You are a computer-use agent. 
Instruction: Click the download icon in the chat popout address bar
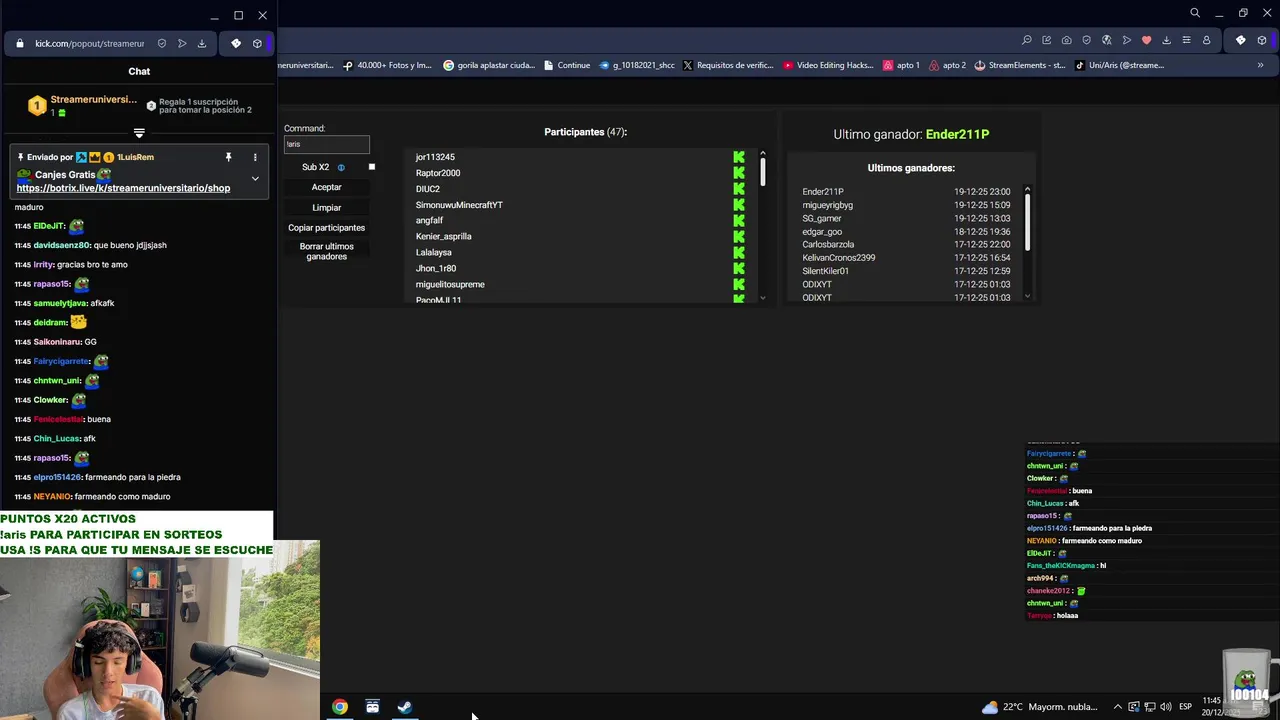pos(201,43)
